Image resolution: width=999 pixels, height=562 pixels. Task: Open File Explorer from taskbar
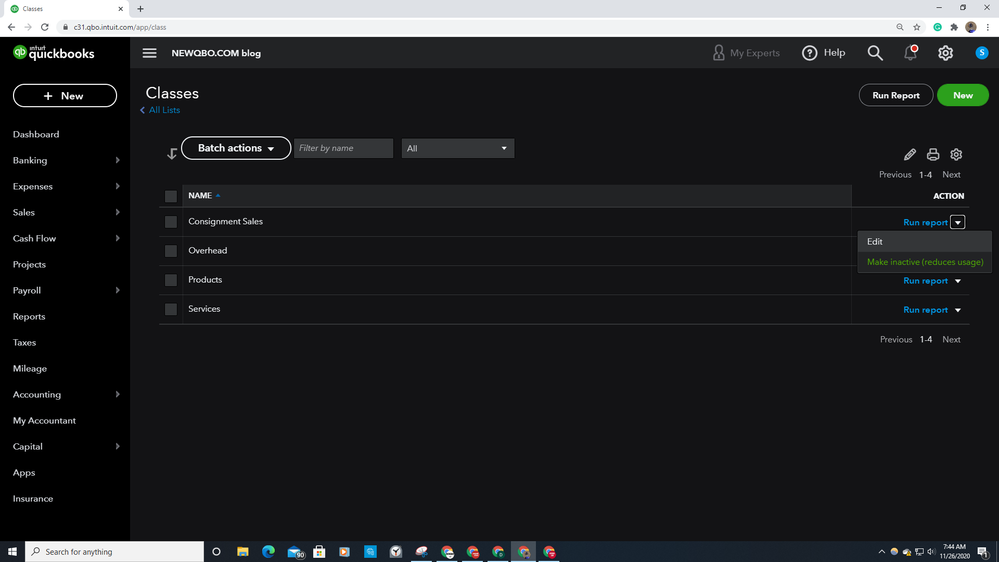coord(243,551)
